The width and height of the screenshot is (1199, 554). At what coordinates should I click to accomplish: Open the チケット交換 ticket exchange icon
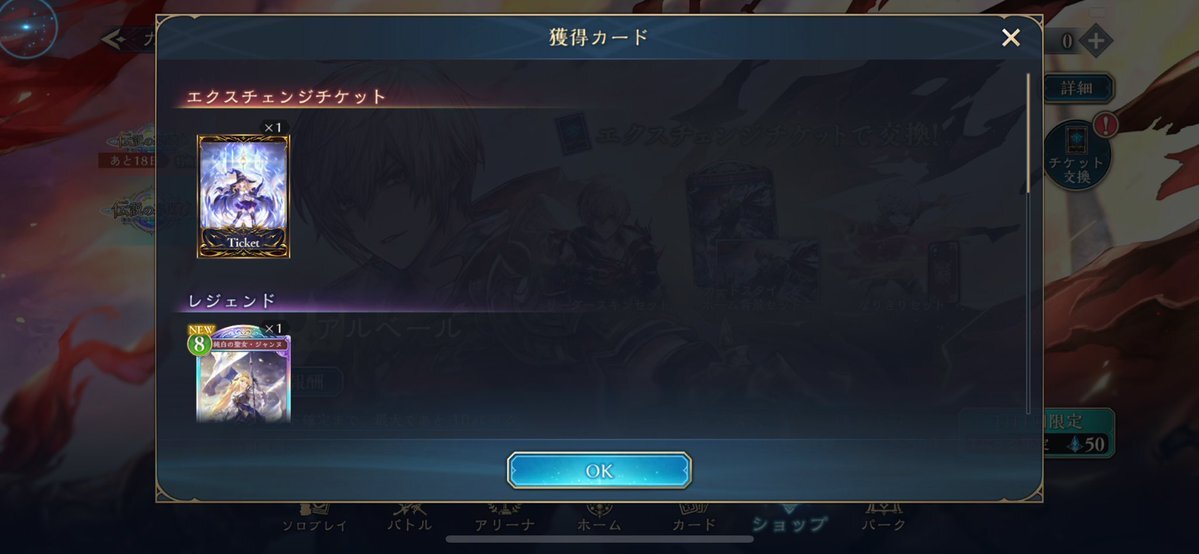coord(1077,155)
